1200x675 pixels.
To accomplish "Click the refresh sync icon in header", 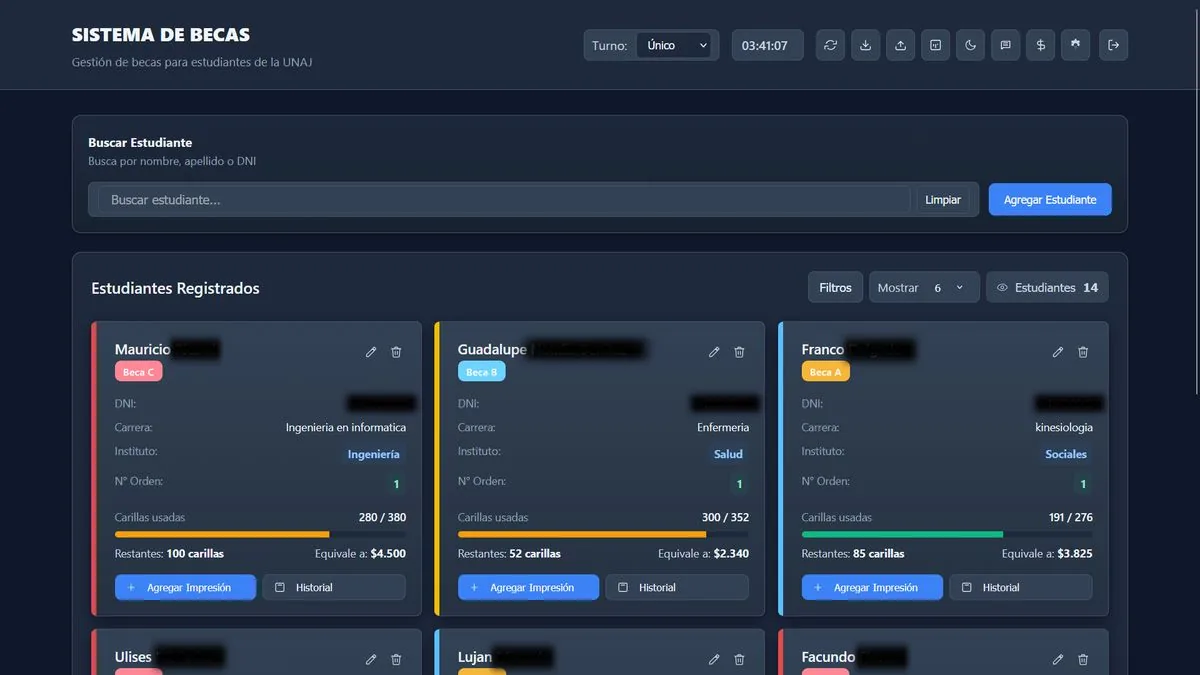I will point(830,45).
